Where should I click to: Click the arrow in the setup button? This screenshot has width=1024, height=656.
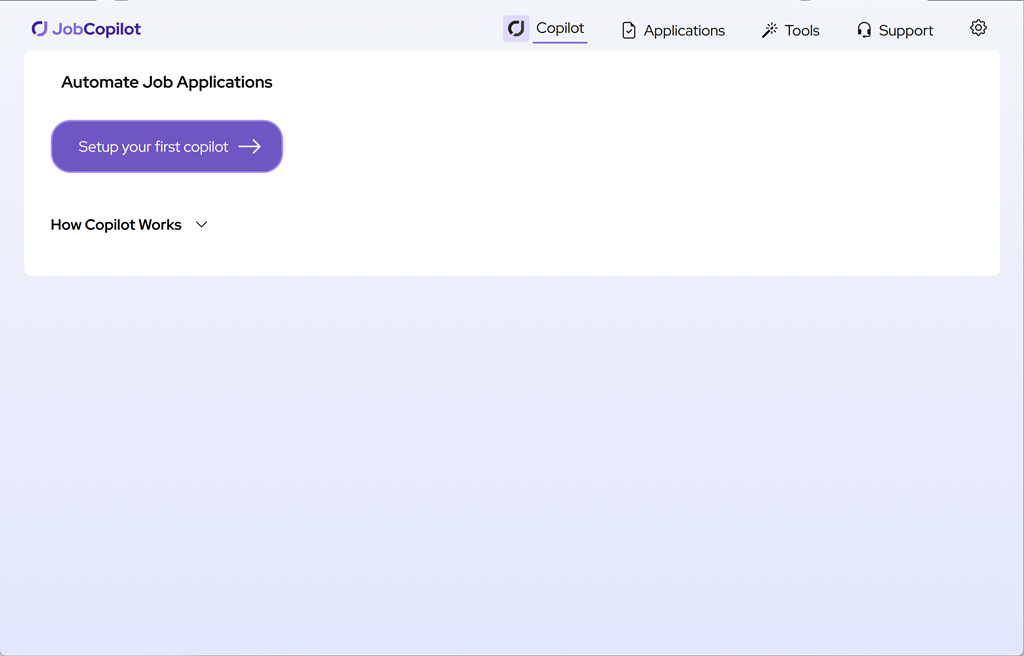249,147
